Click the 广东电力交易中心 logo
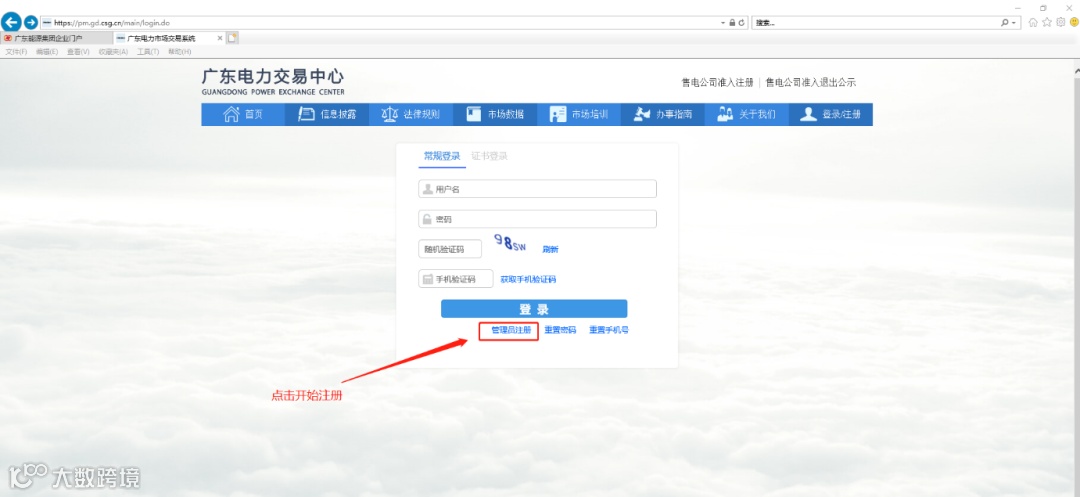Screen dimensions: 1080x497 click(x=273, y=81)
